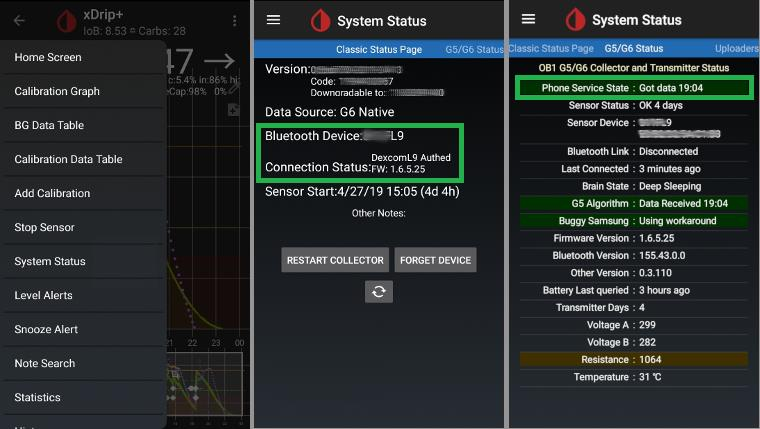
Task: Tap G5 Algorithm Data Received row
Action: tap(633, 204)
